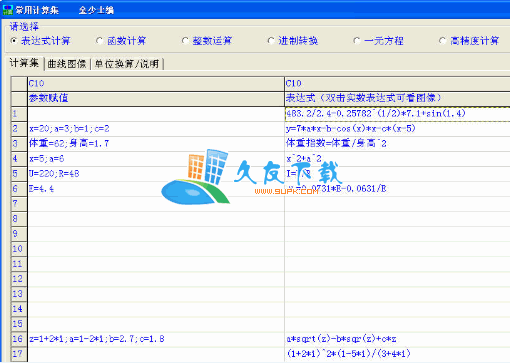Click parameter cell E=4.4
The height and width of the screenshot is (363, 510).
156,189
